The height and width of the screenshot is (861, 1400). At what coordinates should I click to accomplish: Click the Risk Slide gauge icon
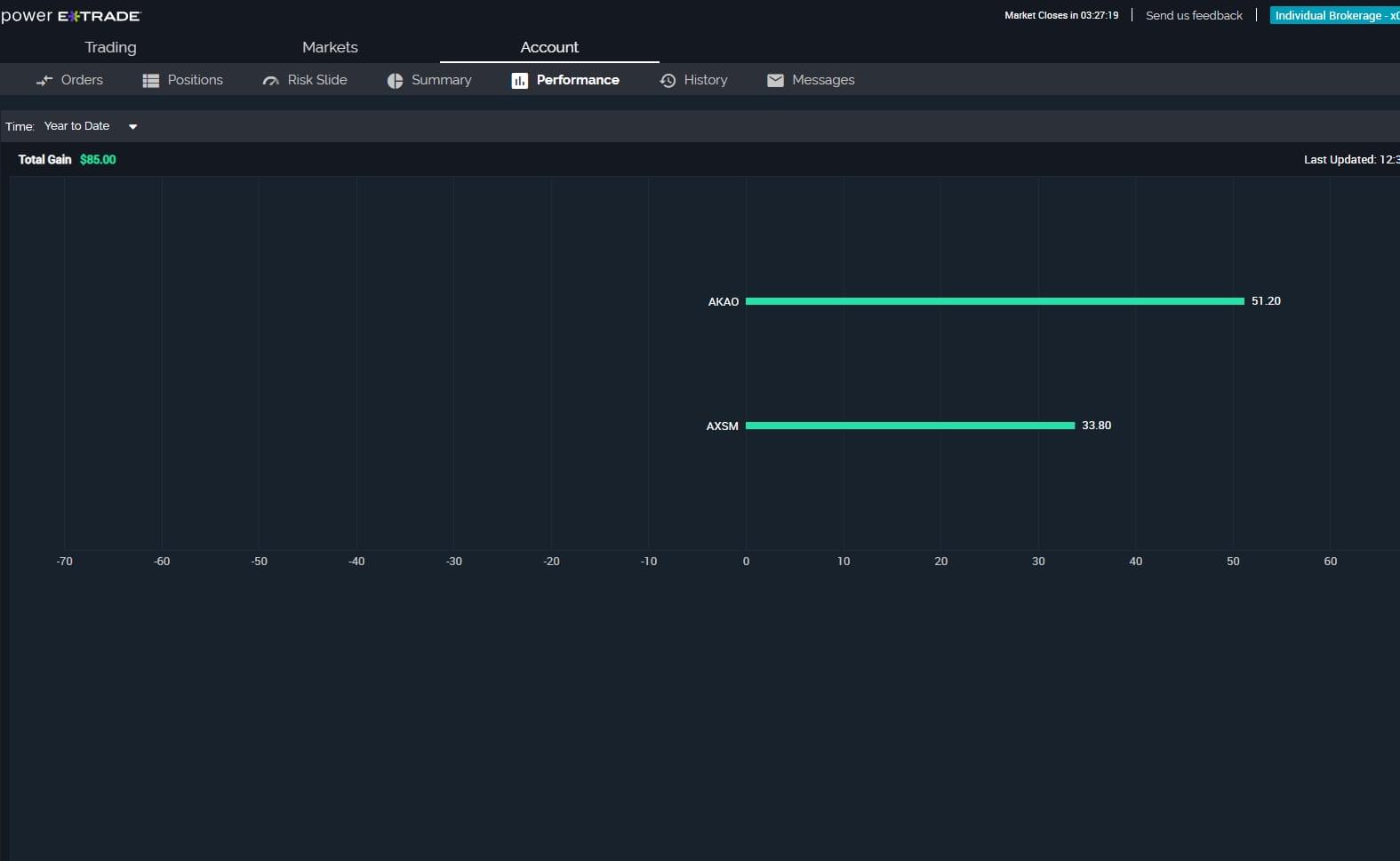pyautogui.click(x=270, y=80)
